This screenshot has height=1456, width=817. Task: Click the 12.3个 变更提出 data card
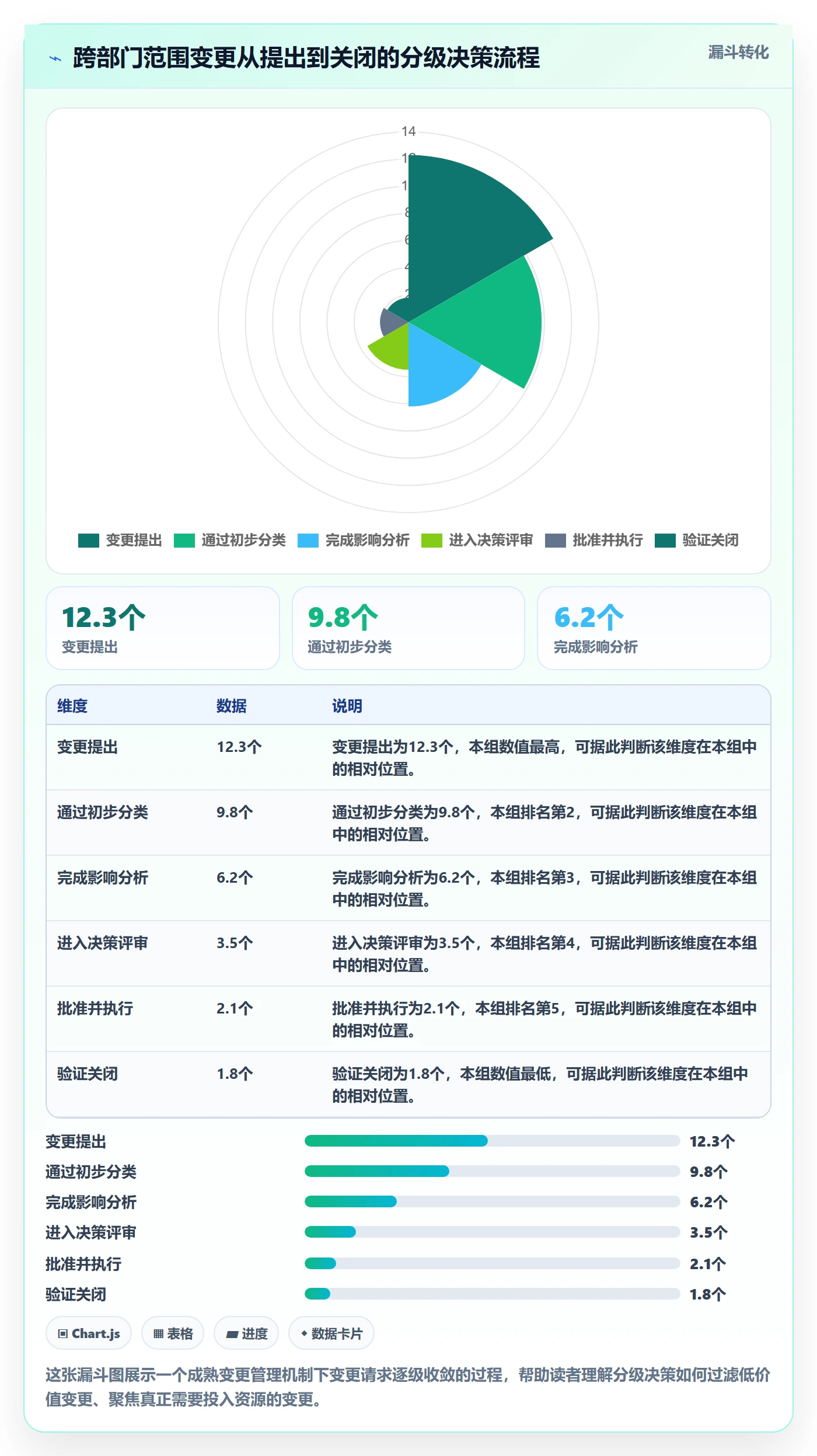point(163,628)
